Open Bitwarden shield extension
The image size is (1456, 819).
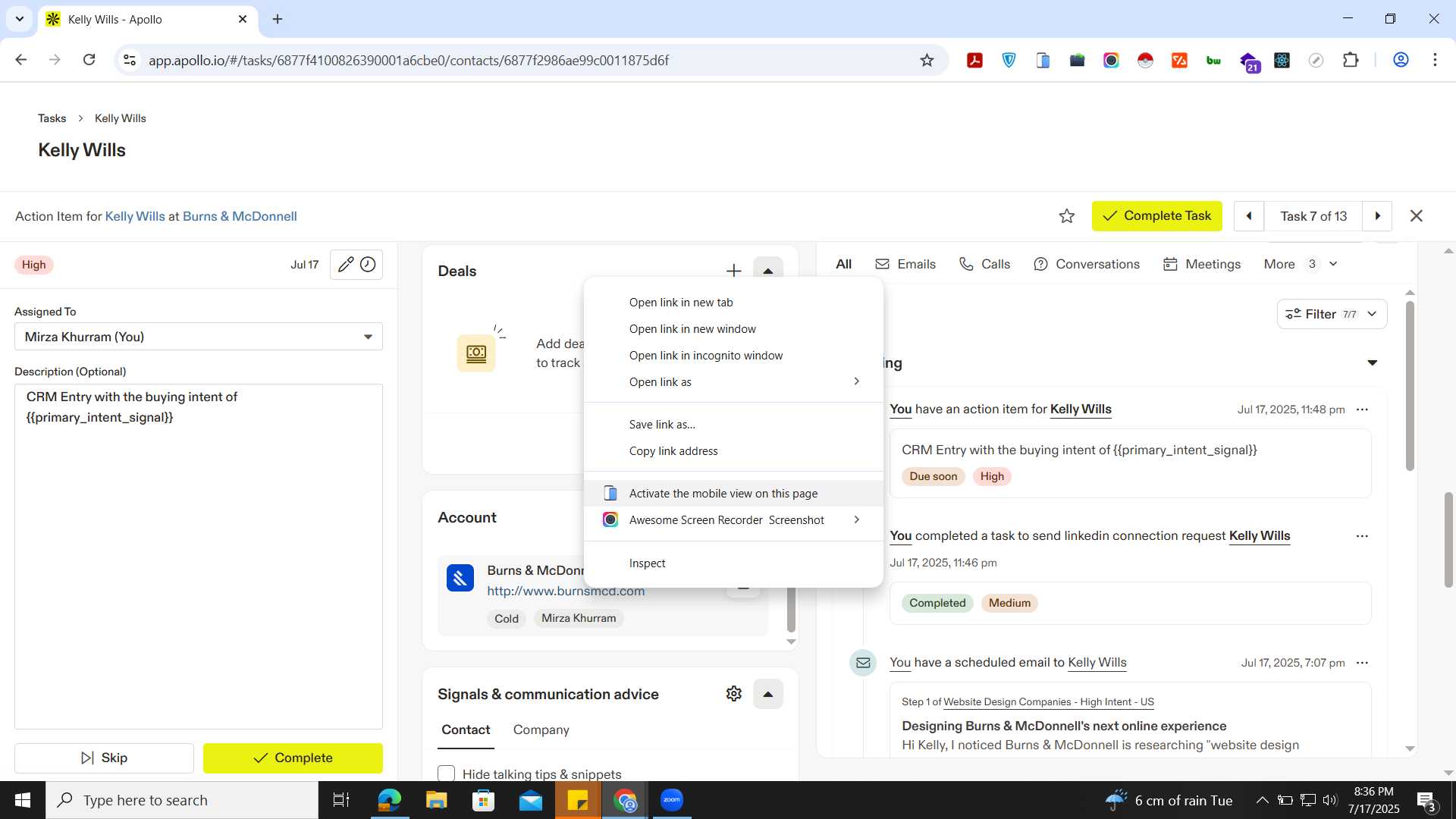[1009, 60]
